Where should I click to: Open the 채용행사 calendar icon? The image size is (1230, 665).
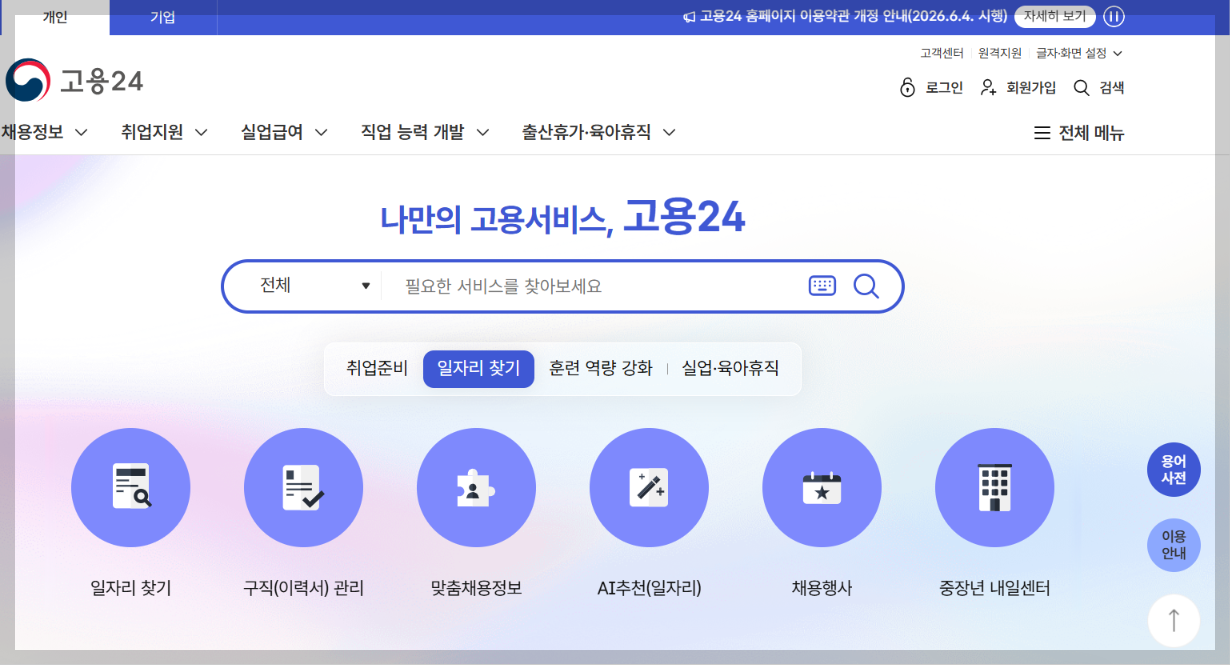(822, 488)
